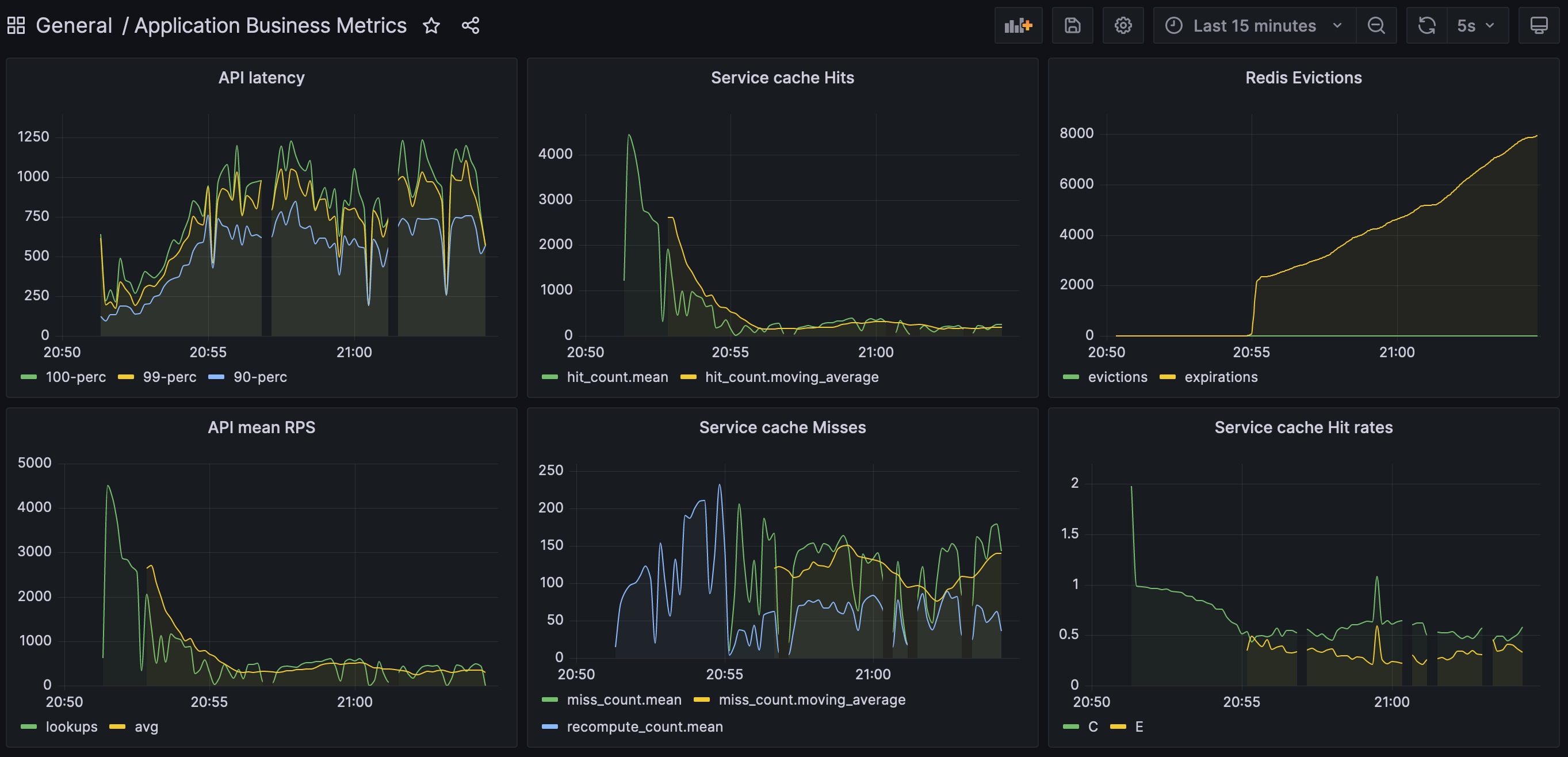
Task: Save the dashboard with disk icon
Action: coord(1072,25)
